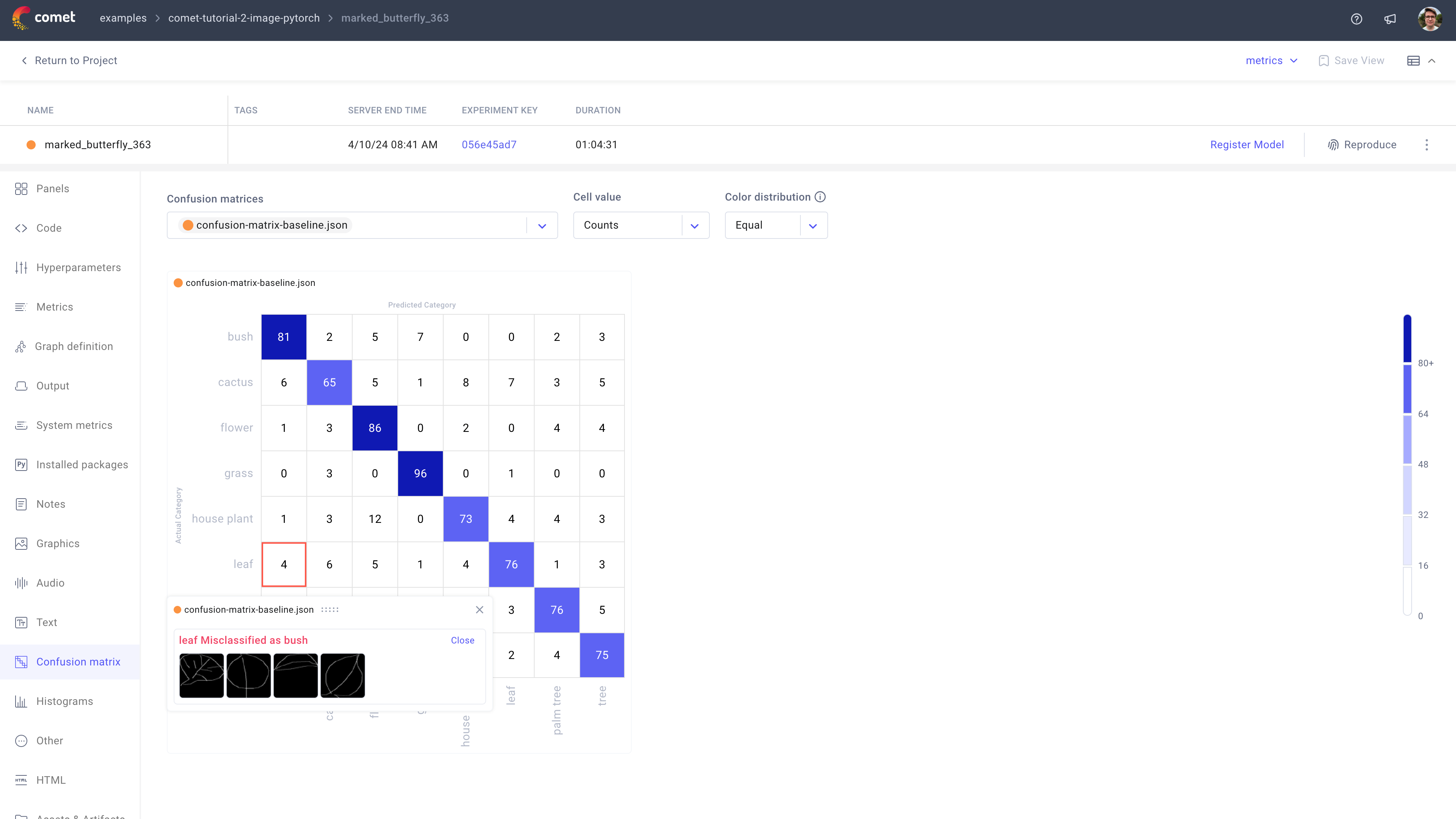This screenshot has width=1456, height=819.
Task: Open experiment key 056e45ad7
Action: (x=489, y=145)
